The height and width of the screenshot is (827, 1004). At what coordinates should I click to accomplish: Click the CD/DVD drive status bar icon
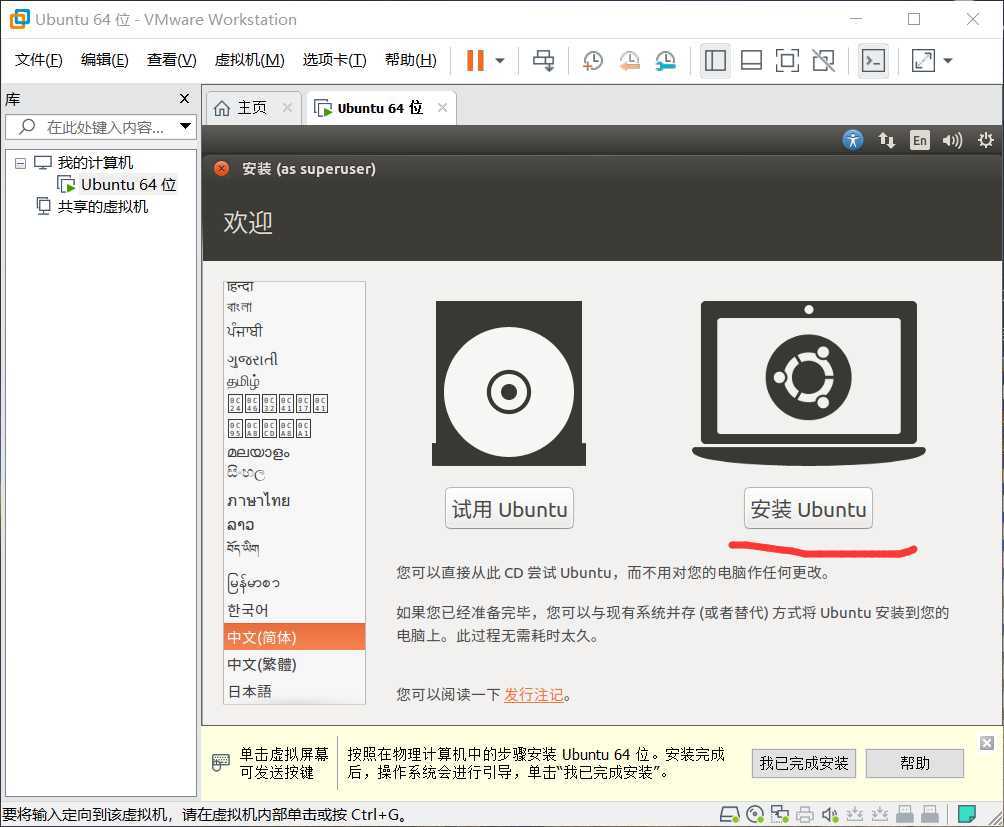[x=755, y=814]
